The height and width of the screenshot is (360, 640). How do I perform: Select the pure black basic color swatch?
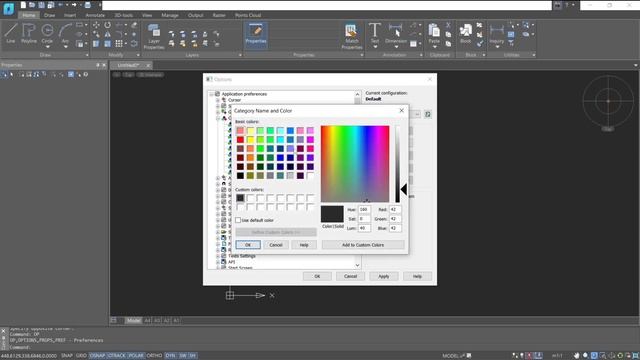240,176
